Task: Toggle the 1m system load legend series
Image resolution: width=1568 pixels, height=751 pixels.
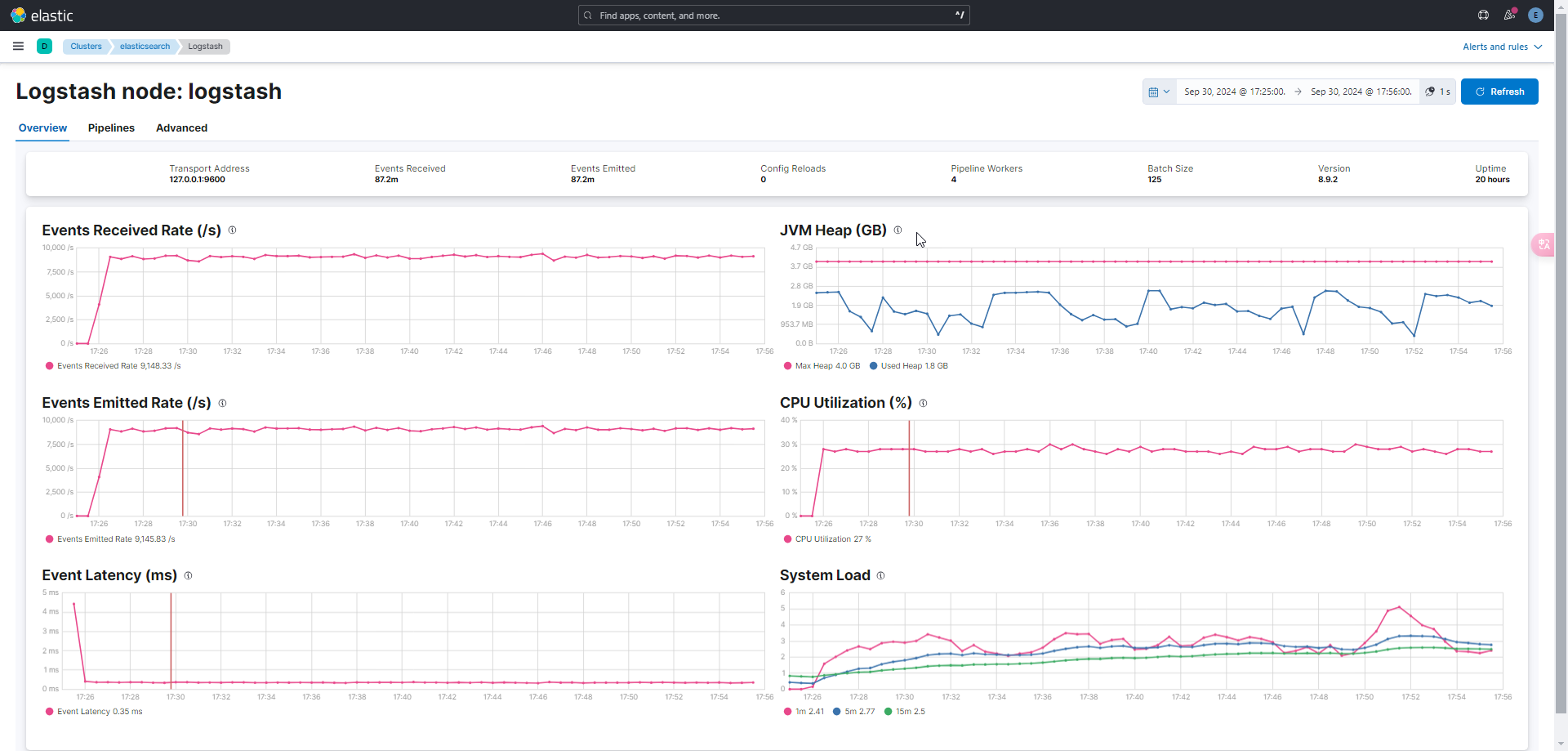Action: [x=804, y=712]
